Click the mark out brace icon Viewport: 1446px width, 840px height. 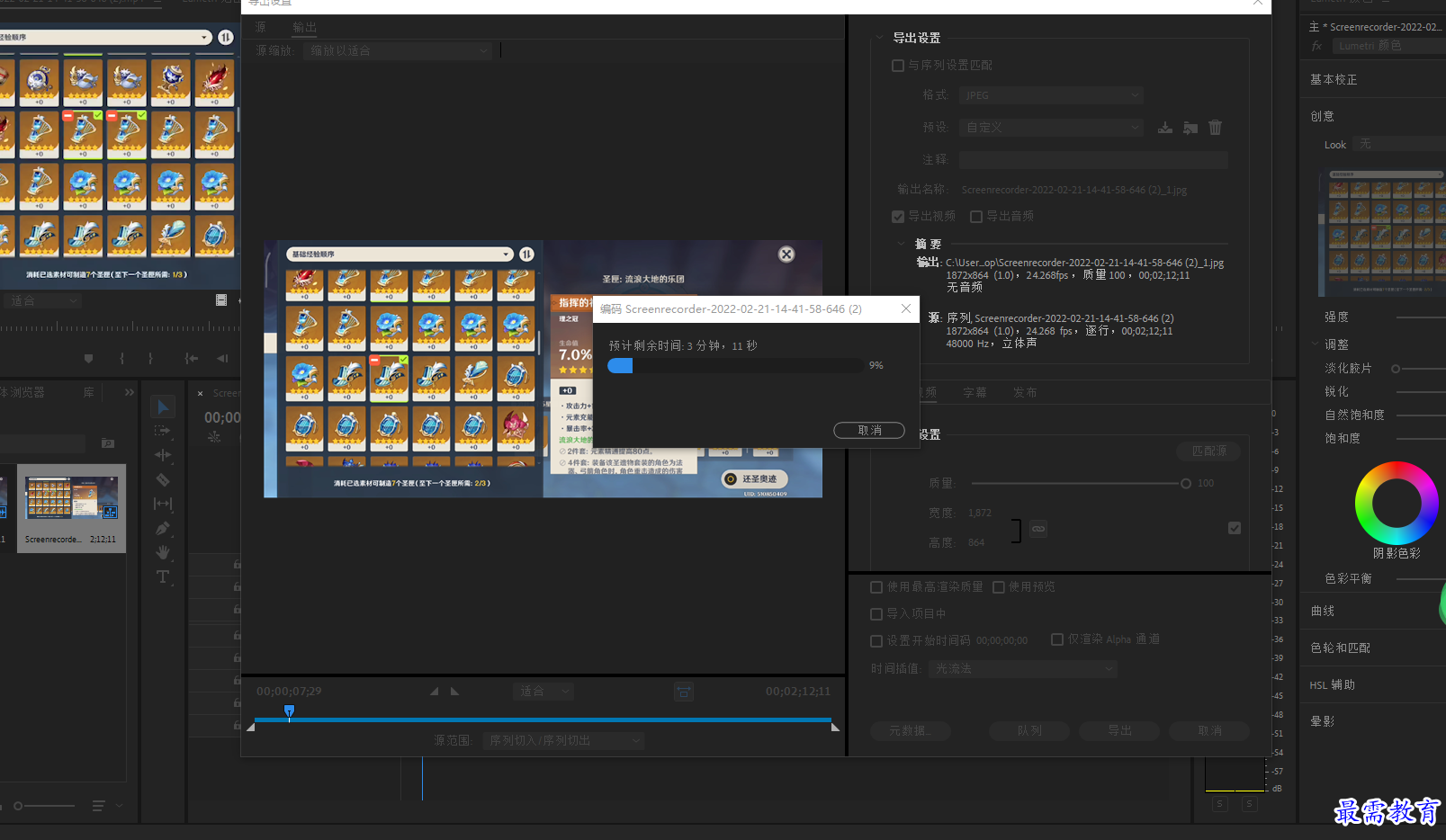point(150,359)
